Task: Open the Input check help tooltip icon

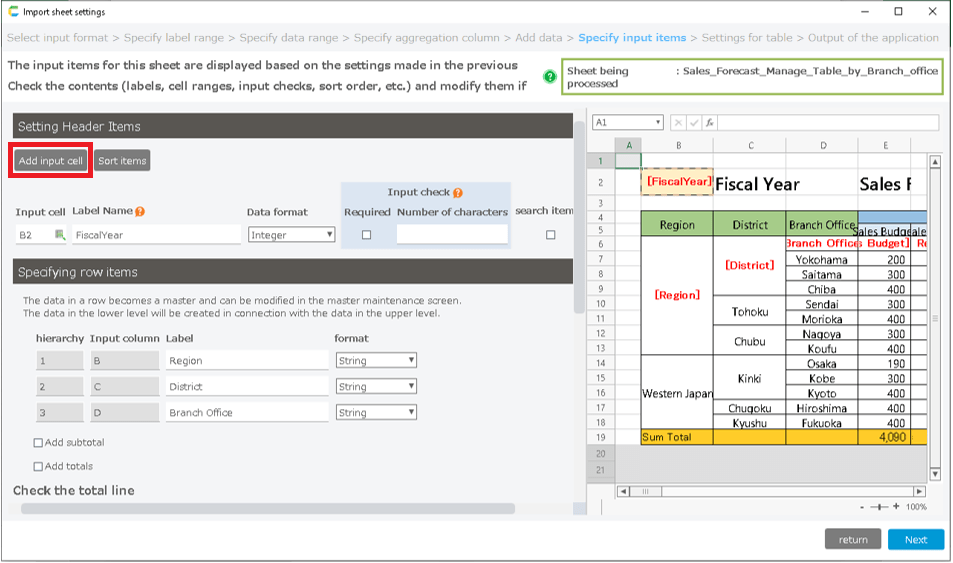Action: pos(457,193)
